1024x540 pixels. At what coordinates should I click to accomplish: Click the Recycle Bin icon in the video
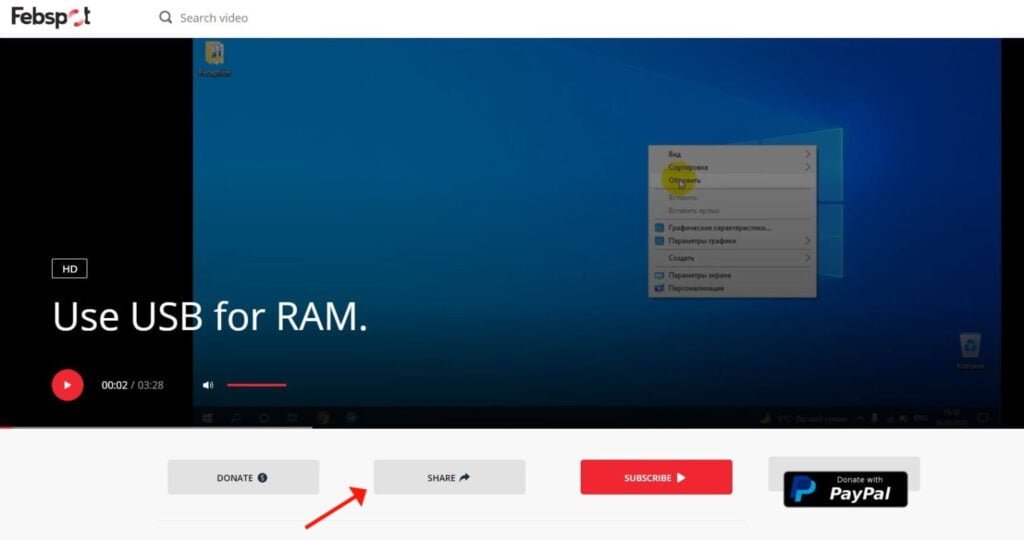pos(969,346)
